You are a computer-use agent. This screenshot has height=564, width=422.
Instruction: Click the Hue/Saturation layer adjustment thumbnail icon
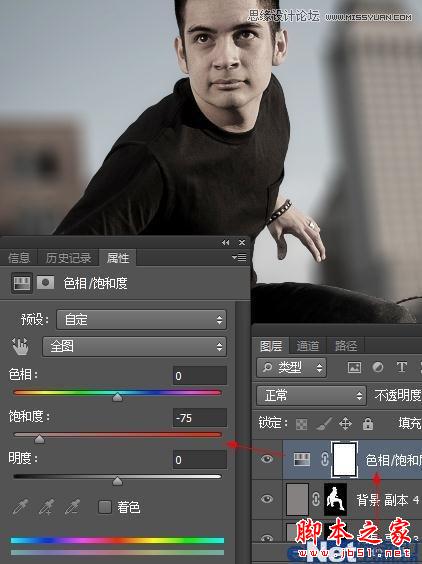(302, 459)
